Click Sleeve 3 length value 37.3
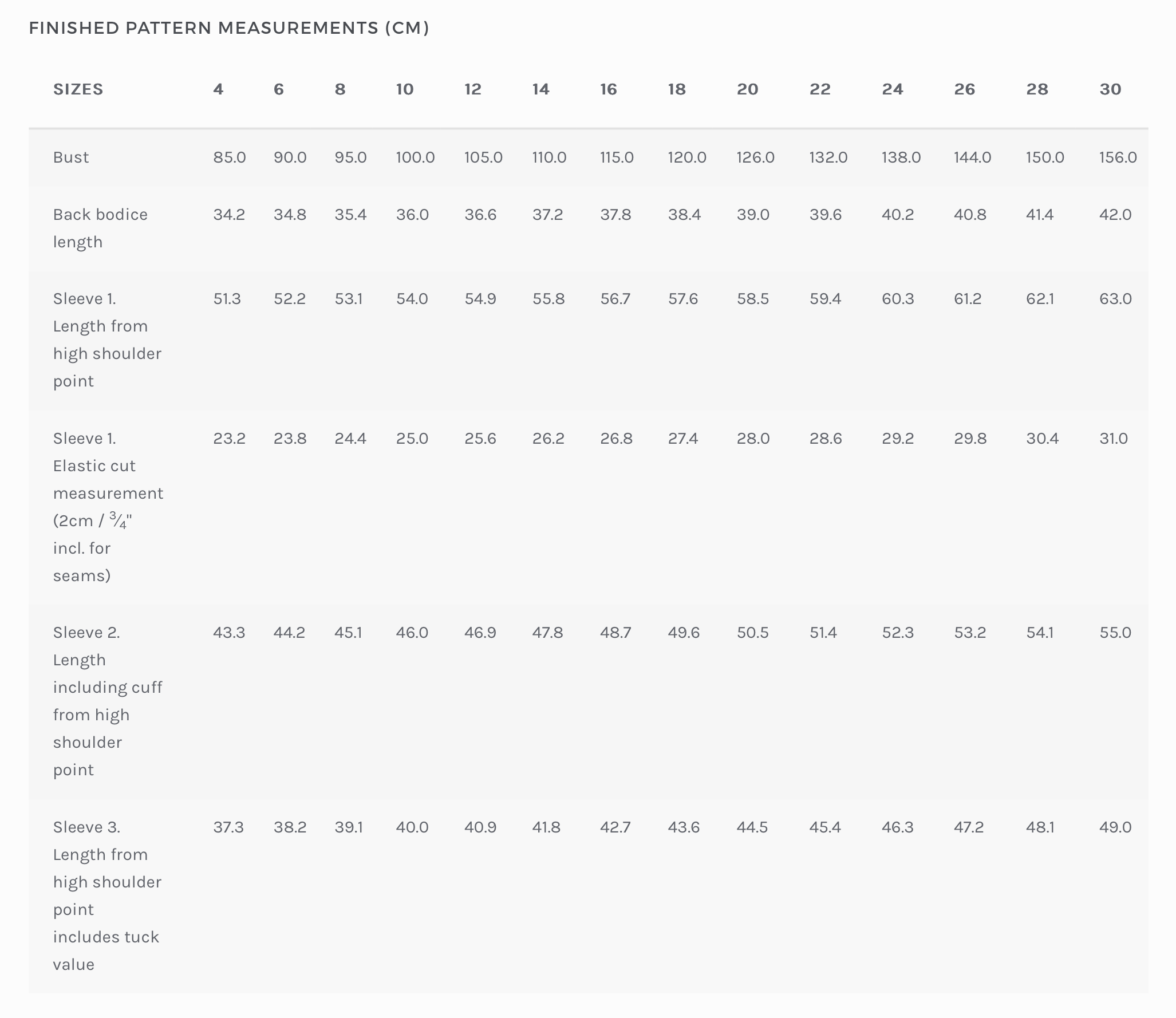This screenshot has width=1176, height=1018. click(x=228, y=827)
